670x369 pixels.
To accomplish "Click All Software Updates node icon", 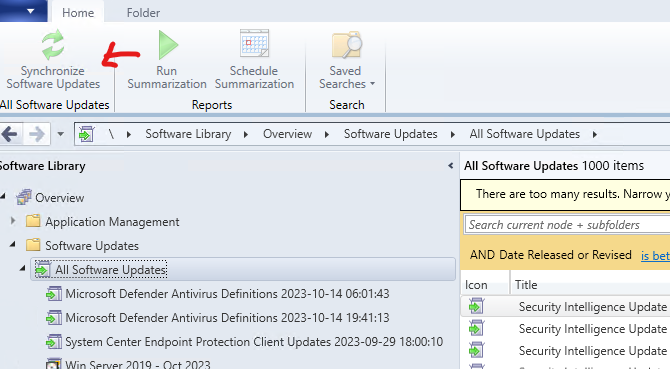I will click(43, 269).
